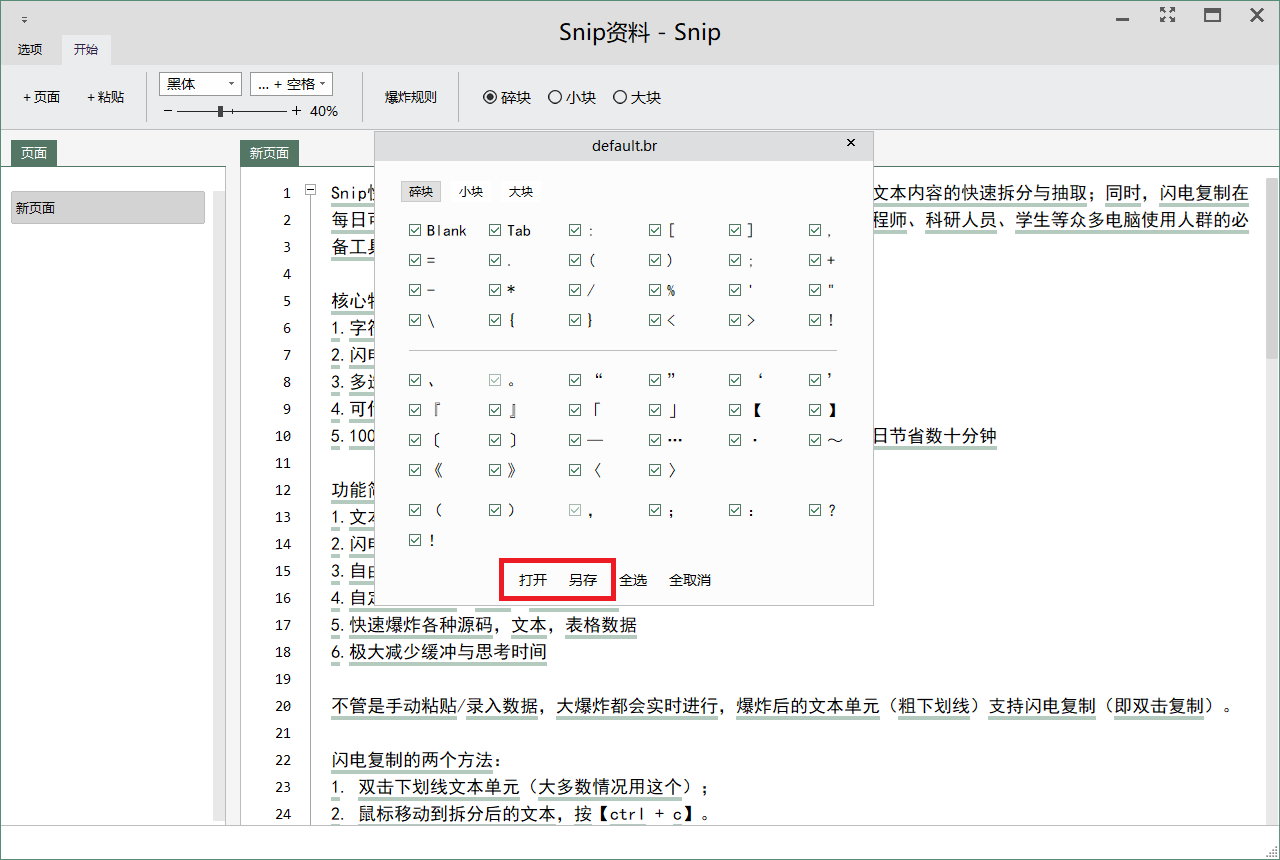The width and height of the screenshot is (1280, 860).
Task: Toggle the + sign checkbox
Action: [x=815, y=261]
